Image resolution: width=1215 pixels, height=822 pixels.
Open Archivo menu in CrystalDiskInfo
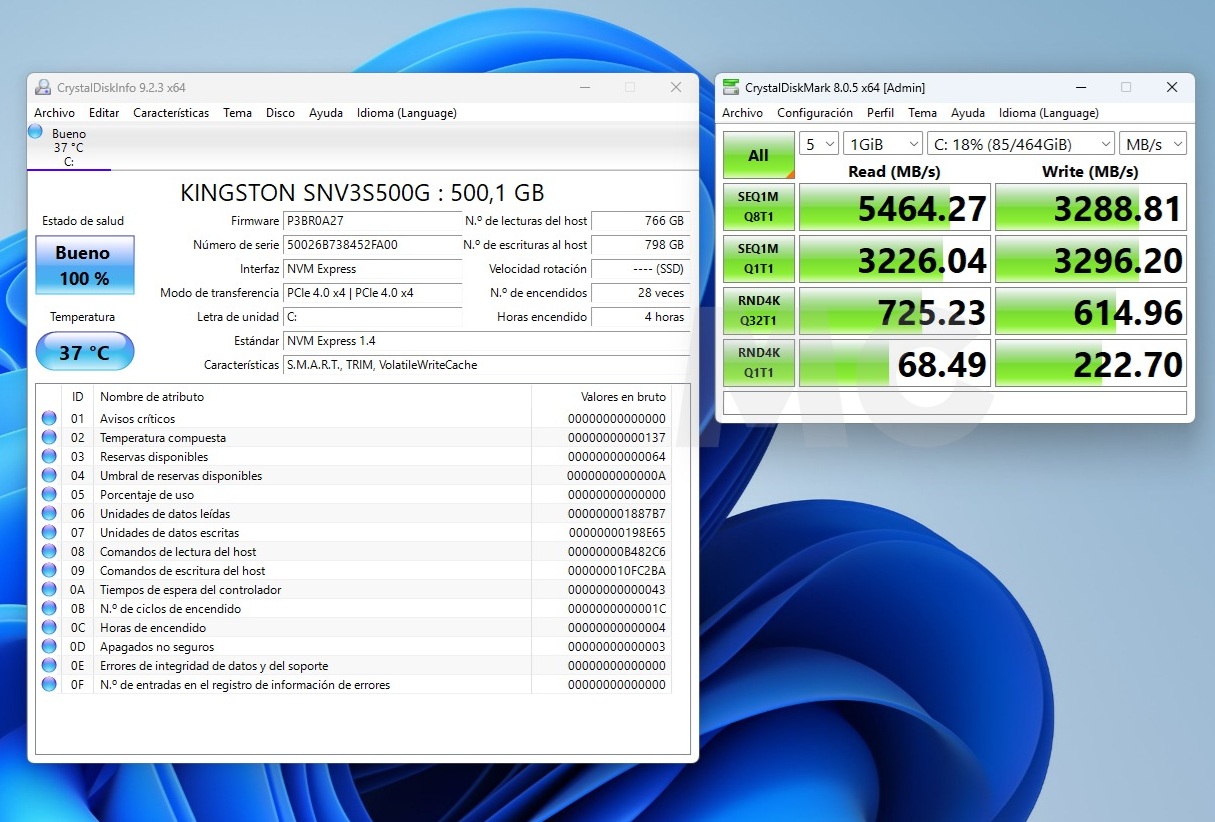(x=54, y=113)
